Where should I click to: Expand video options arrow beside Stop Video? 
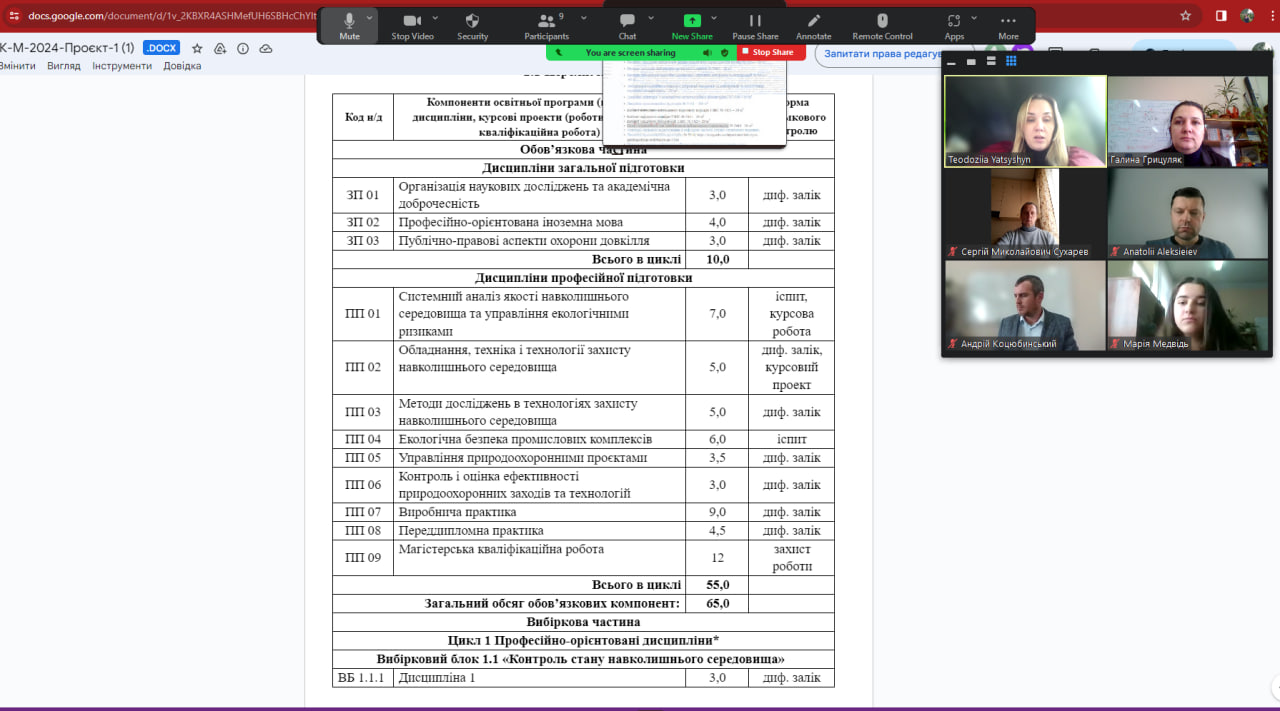click(x=435, y=18)
